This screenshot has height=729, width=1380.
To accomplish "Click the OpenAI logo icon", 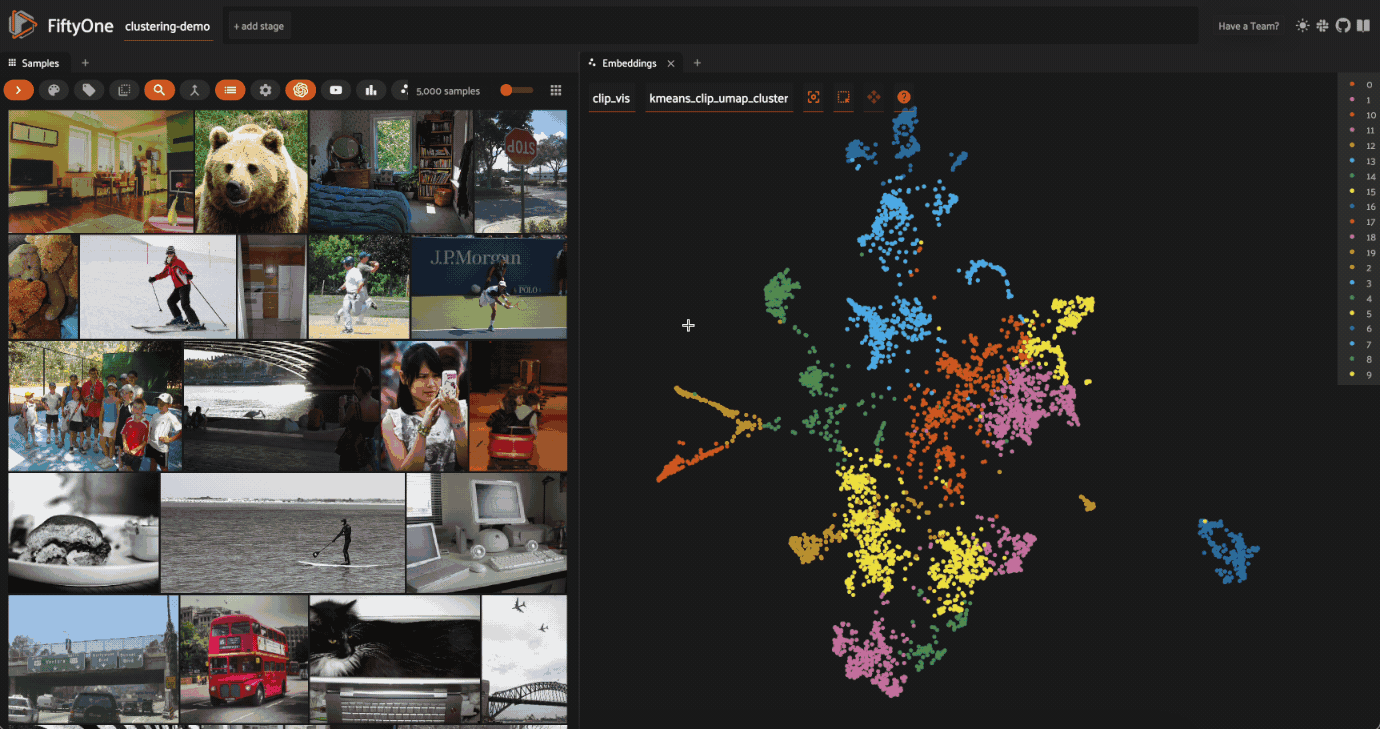I will click(300, 90).
